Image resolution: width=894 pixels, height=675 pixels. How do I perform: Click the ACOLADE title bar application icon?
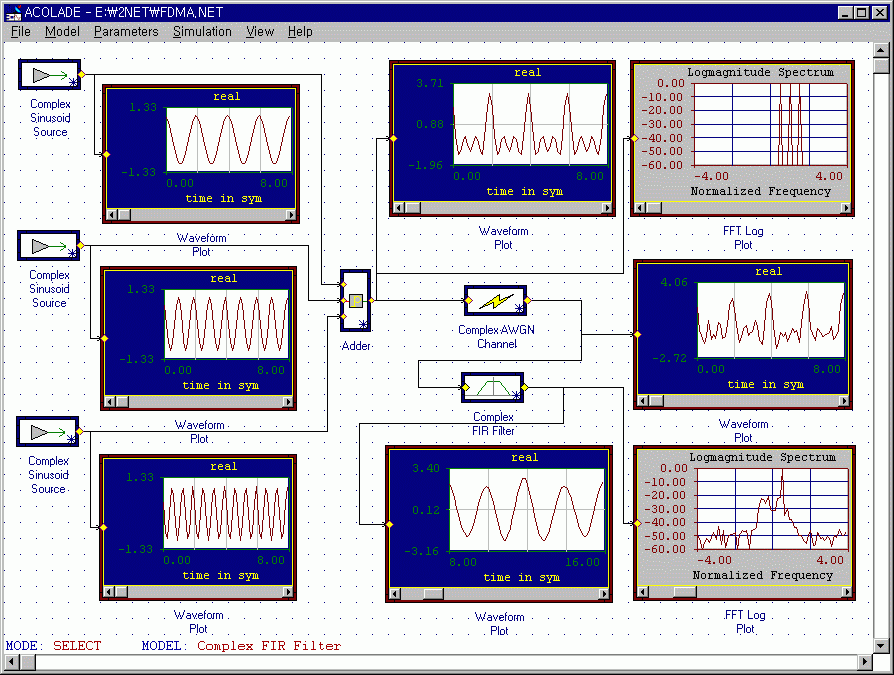tap(13, 12)
